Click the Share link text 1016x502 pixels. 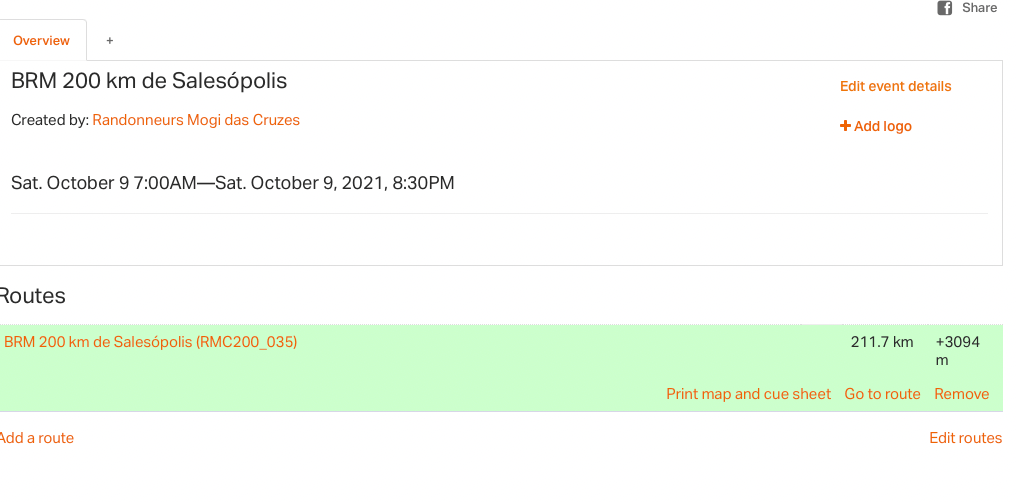coord(979,8)
